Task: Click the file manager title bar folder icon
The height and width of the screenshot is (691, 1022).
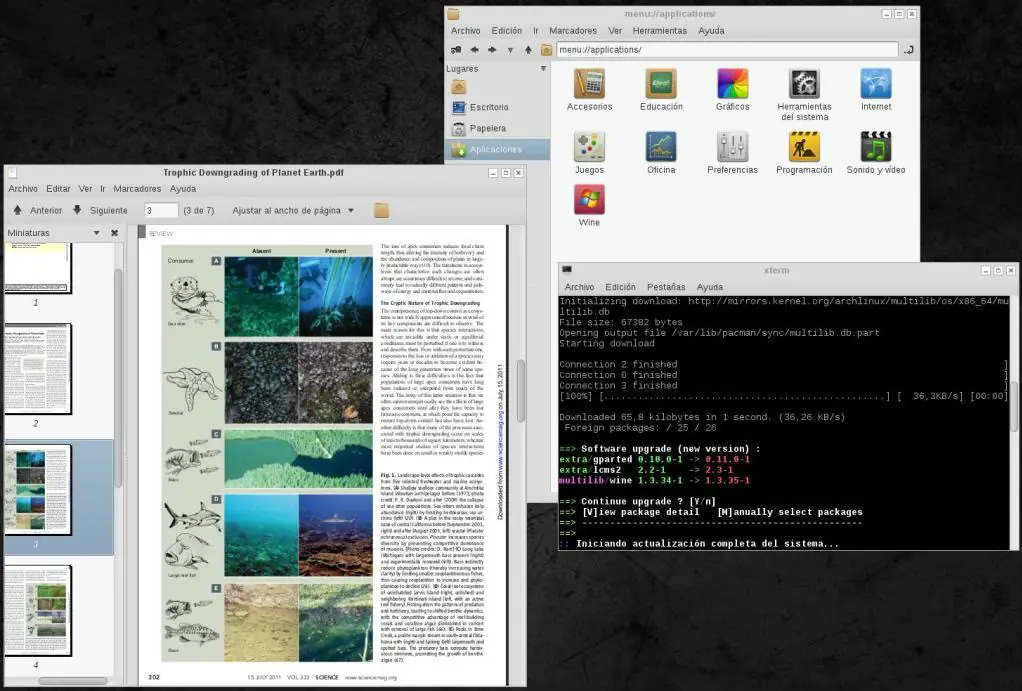Action: 454,14
